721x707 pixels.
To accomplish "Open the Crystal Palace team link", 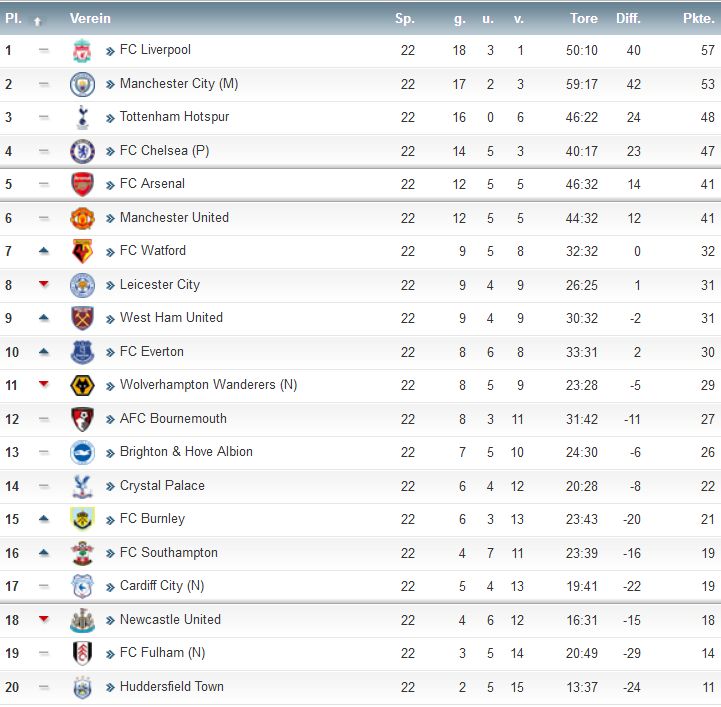I will coord(162,486).
